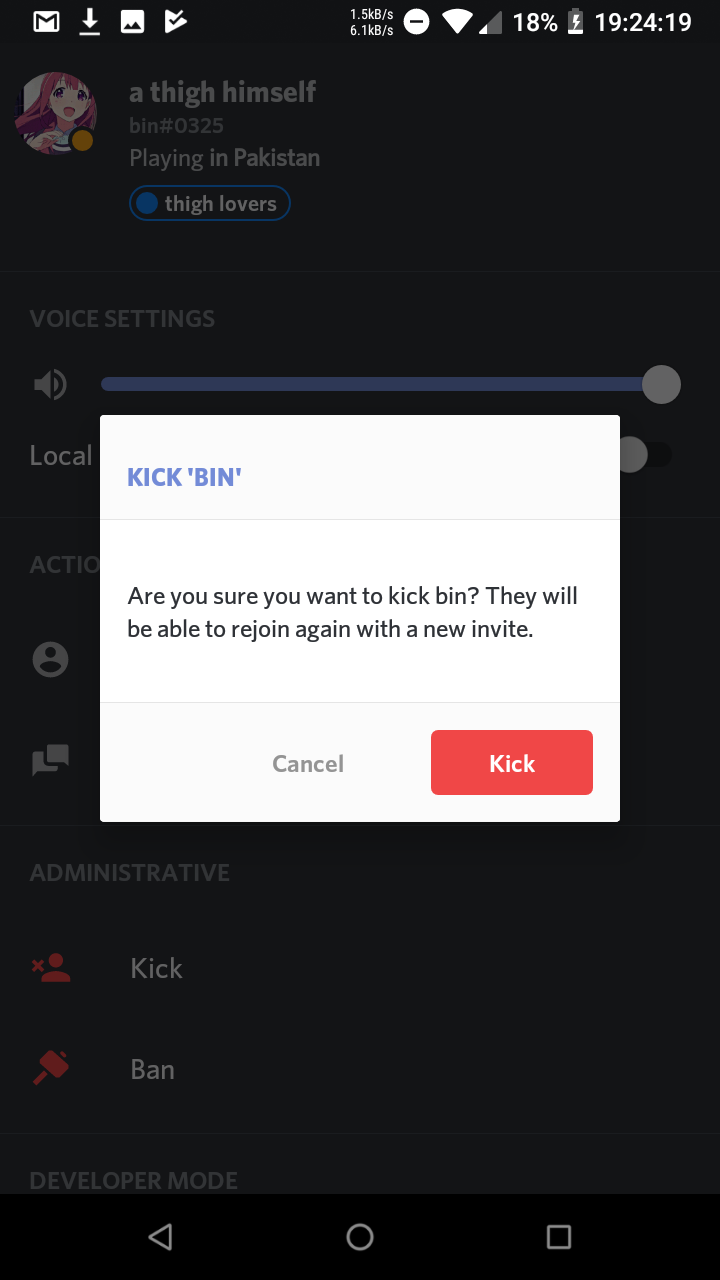720x1280 pixels.
Task: Tap the download notification icon
Action: 90,22
